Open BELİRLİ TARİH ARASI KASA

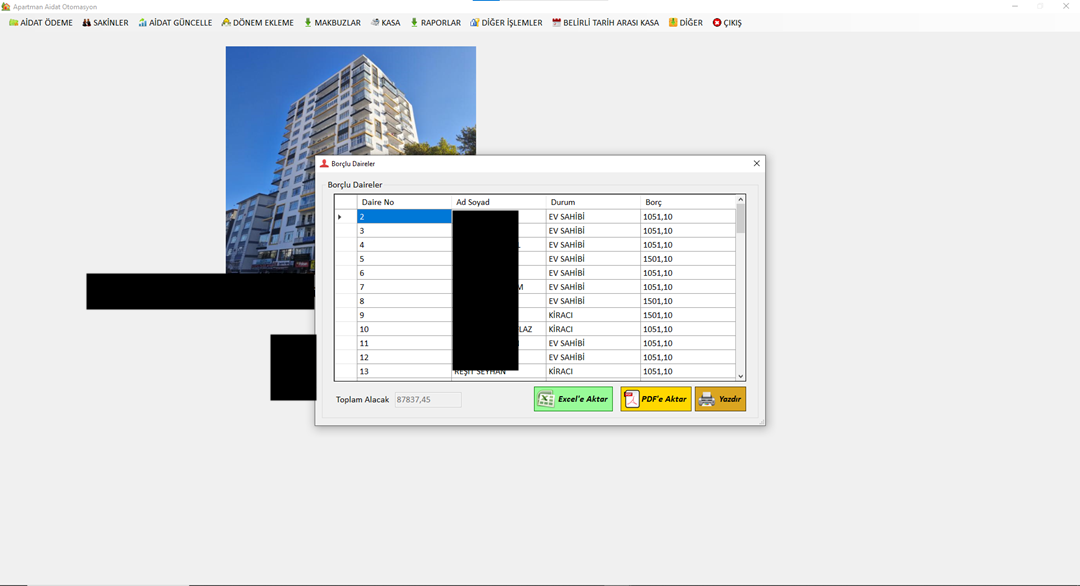point(605,23)
